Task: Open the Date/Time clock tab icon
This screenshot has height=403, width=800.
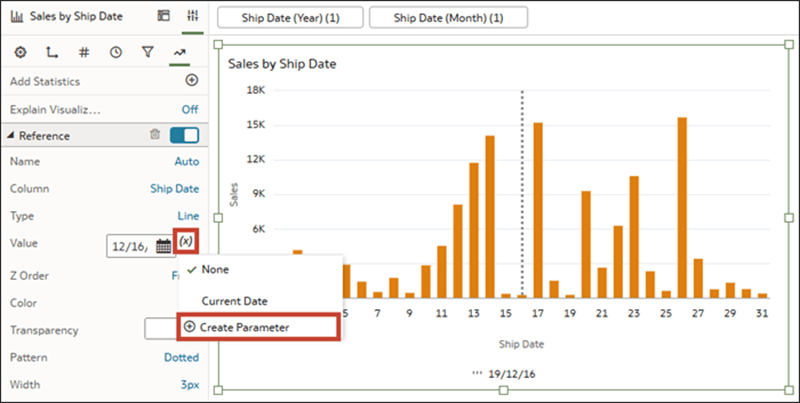Action: 116,52
